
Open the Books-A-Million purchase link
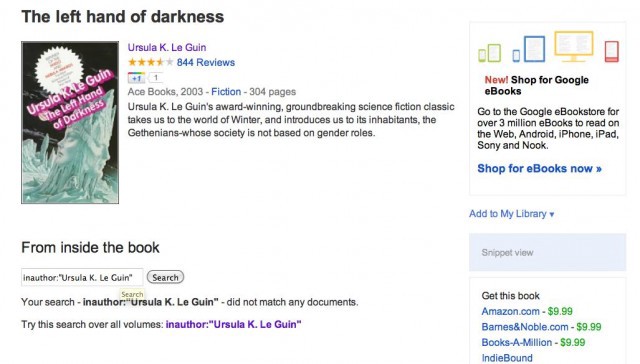pyautogui.click(x=517, y=342)
